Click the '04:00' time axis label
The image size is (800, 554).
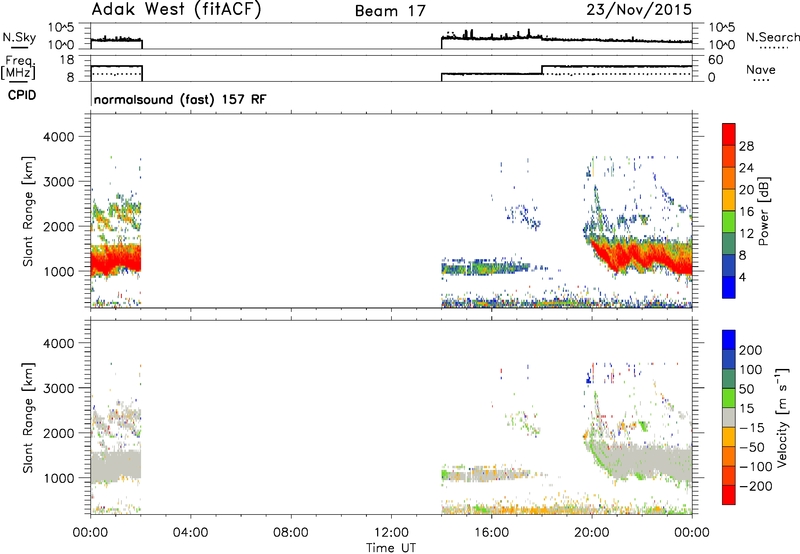(190, 532)
